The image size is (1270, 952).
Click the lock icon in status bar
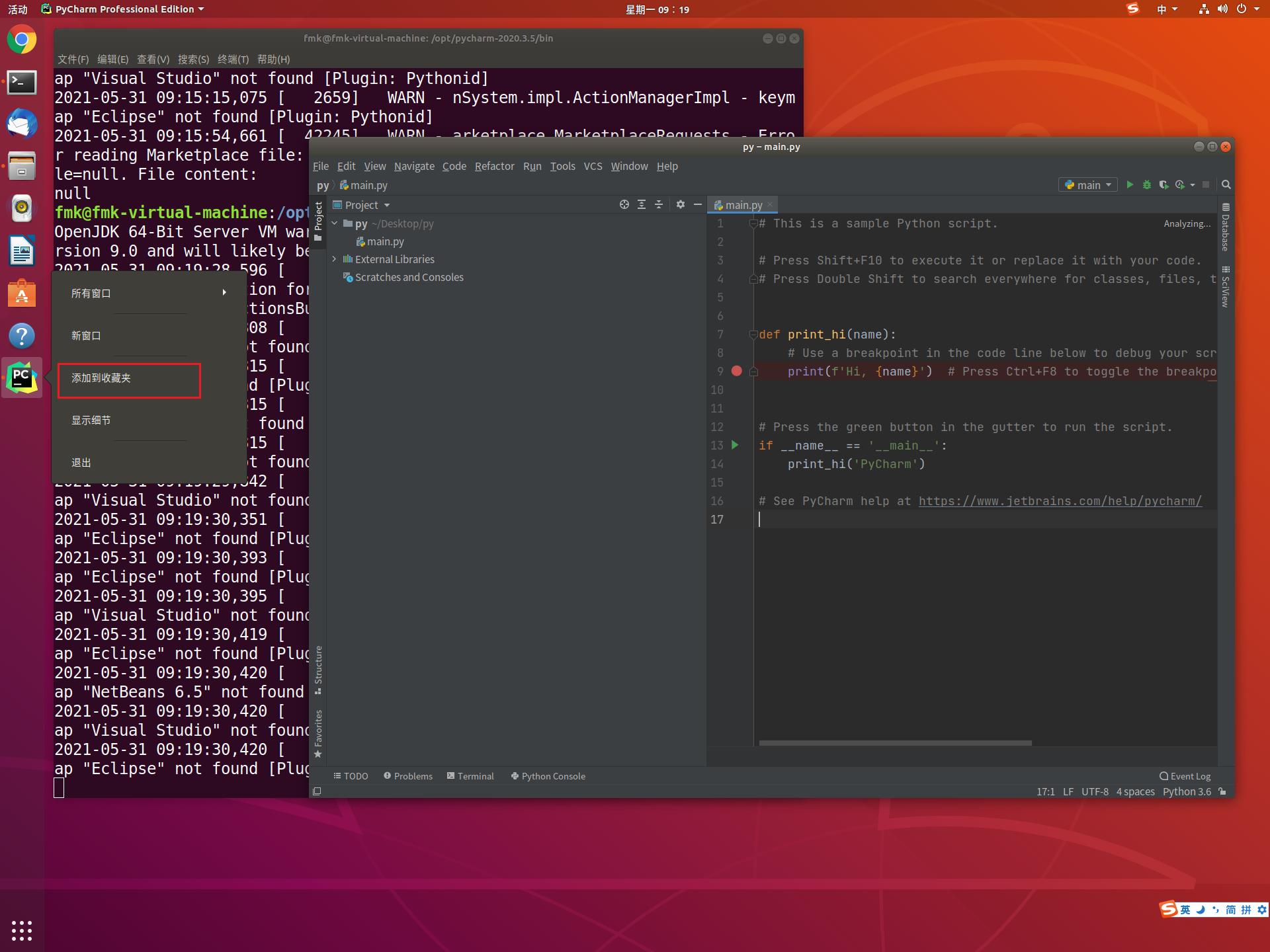pyautogui.click(x=1222, y=791)
